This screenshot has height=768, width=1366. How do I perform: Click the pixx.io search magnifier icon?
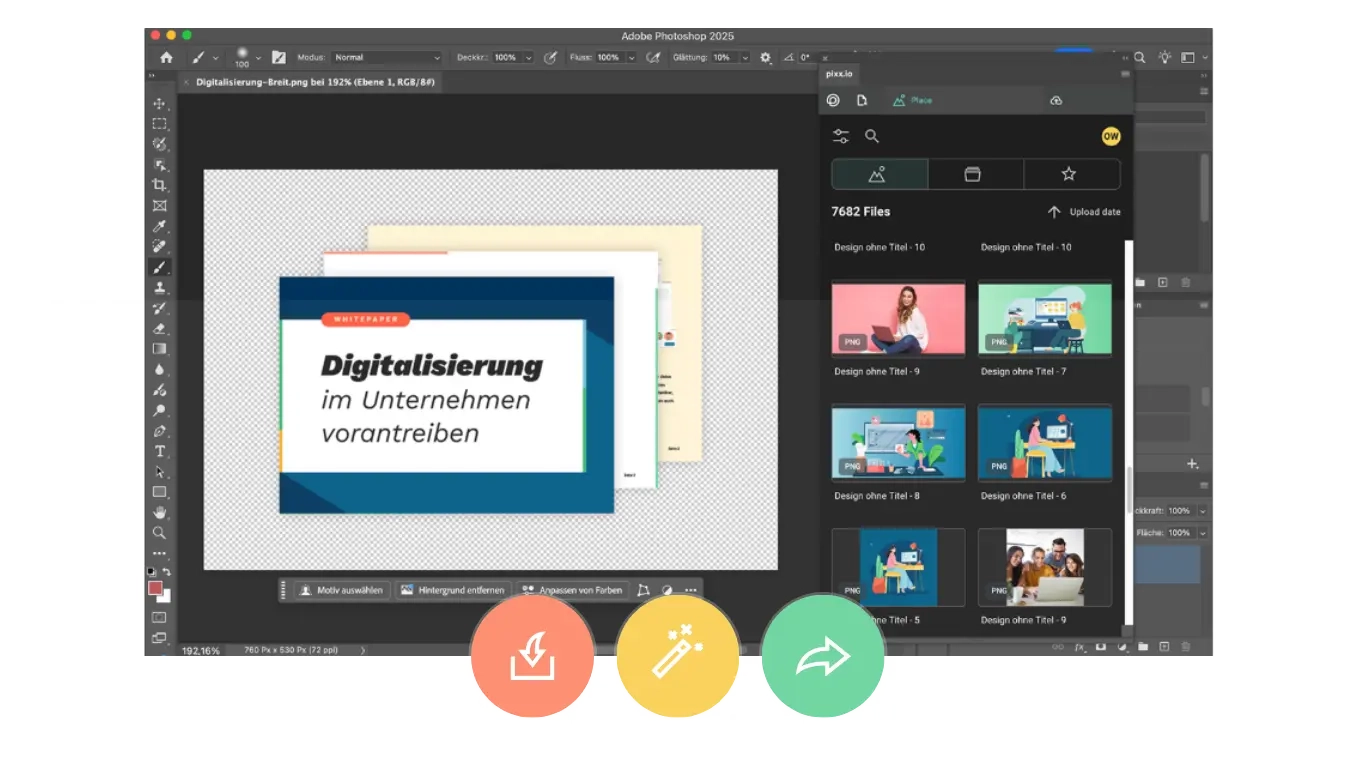[x=872, y=136]
